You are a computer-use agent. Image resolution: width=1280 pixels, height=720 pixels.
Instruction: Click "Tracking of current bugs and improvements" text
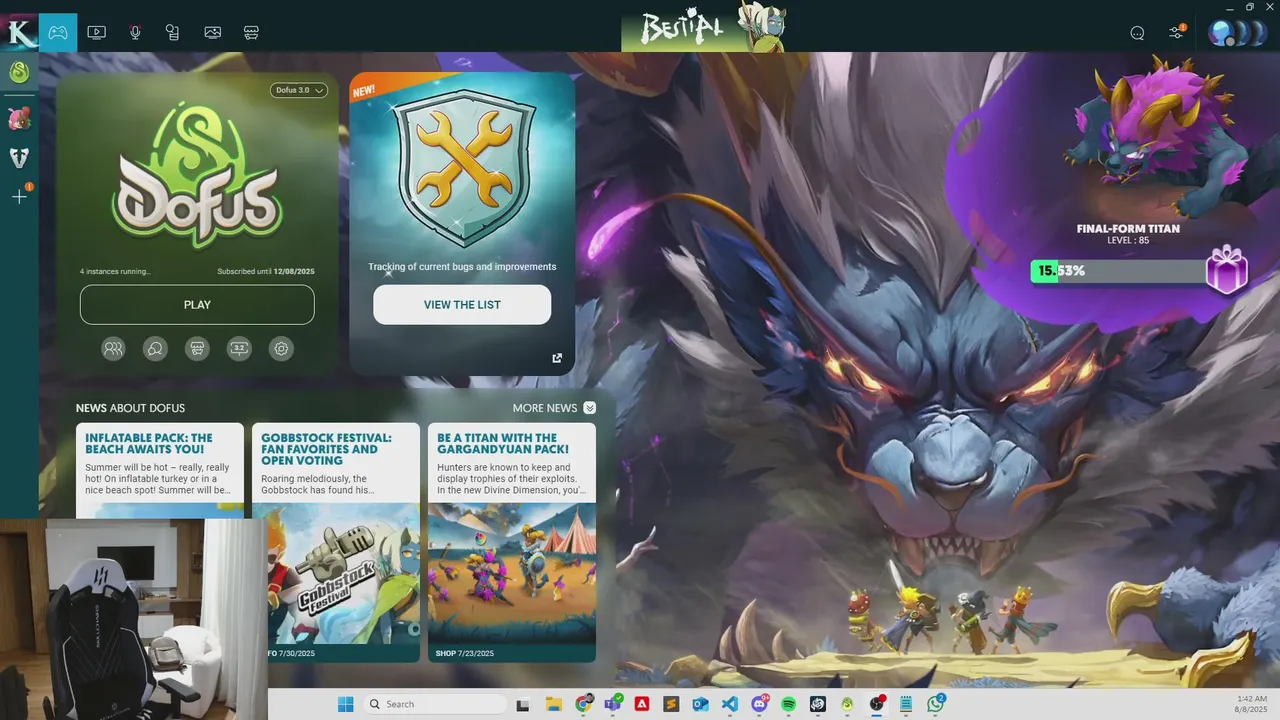pyautogui.click(x=462, y=267)
